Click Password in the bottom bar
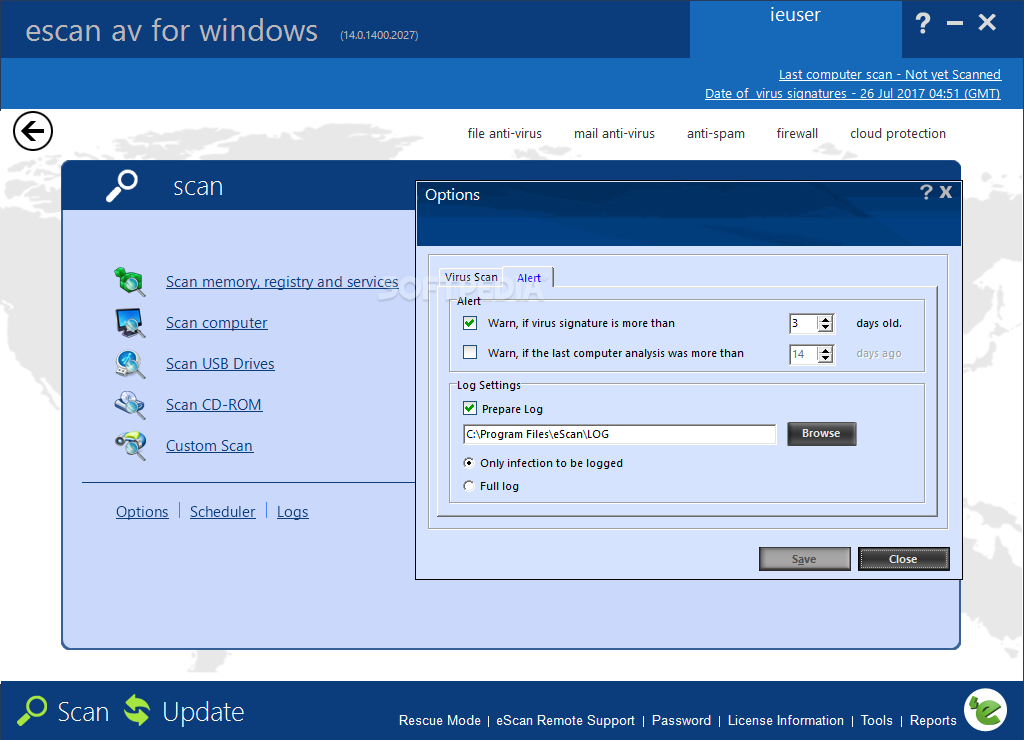1024x740 pixels. (681, 720)
